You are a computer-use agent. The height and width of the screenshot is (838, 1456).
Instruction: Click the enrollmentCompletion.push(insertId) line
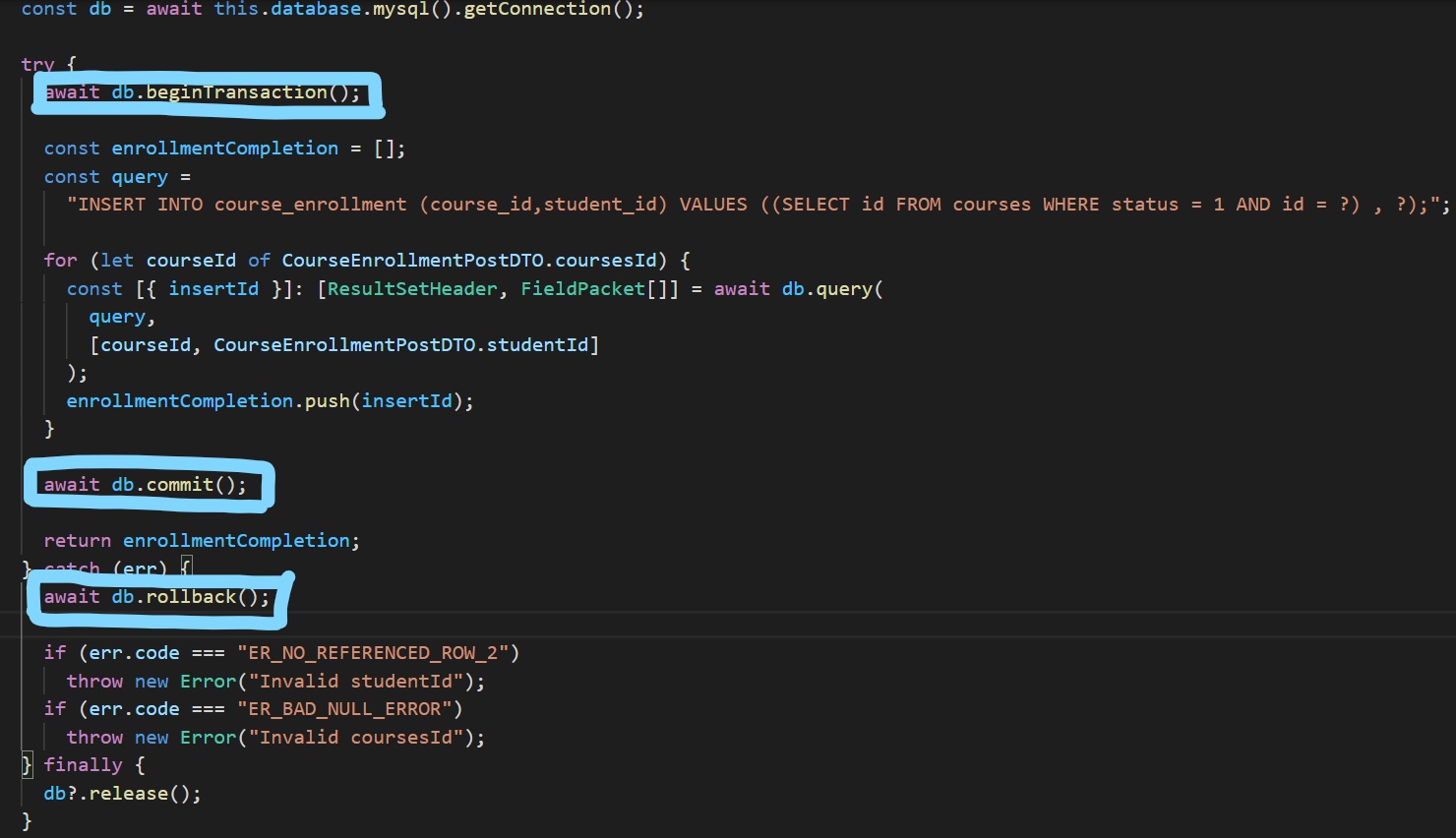271,401
